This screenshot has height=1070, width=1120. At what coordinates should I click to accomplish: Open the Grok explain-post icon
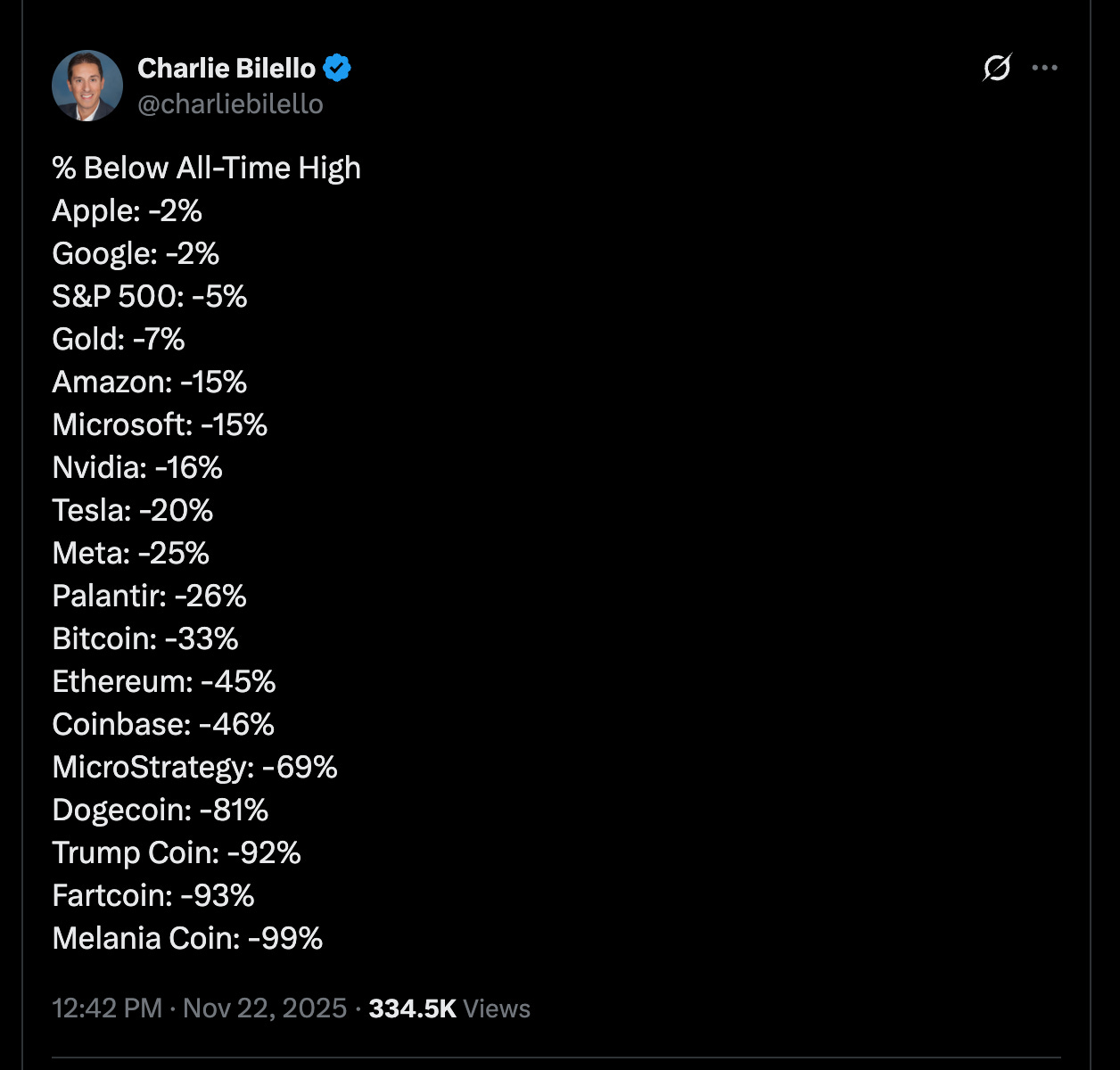[997, 68]
